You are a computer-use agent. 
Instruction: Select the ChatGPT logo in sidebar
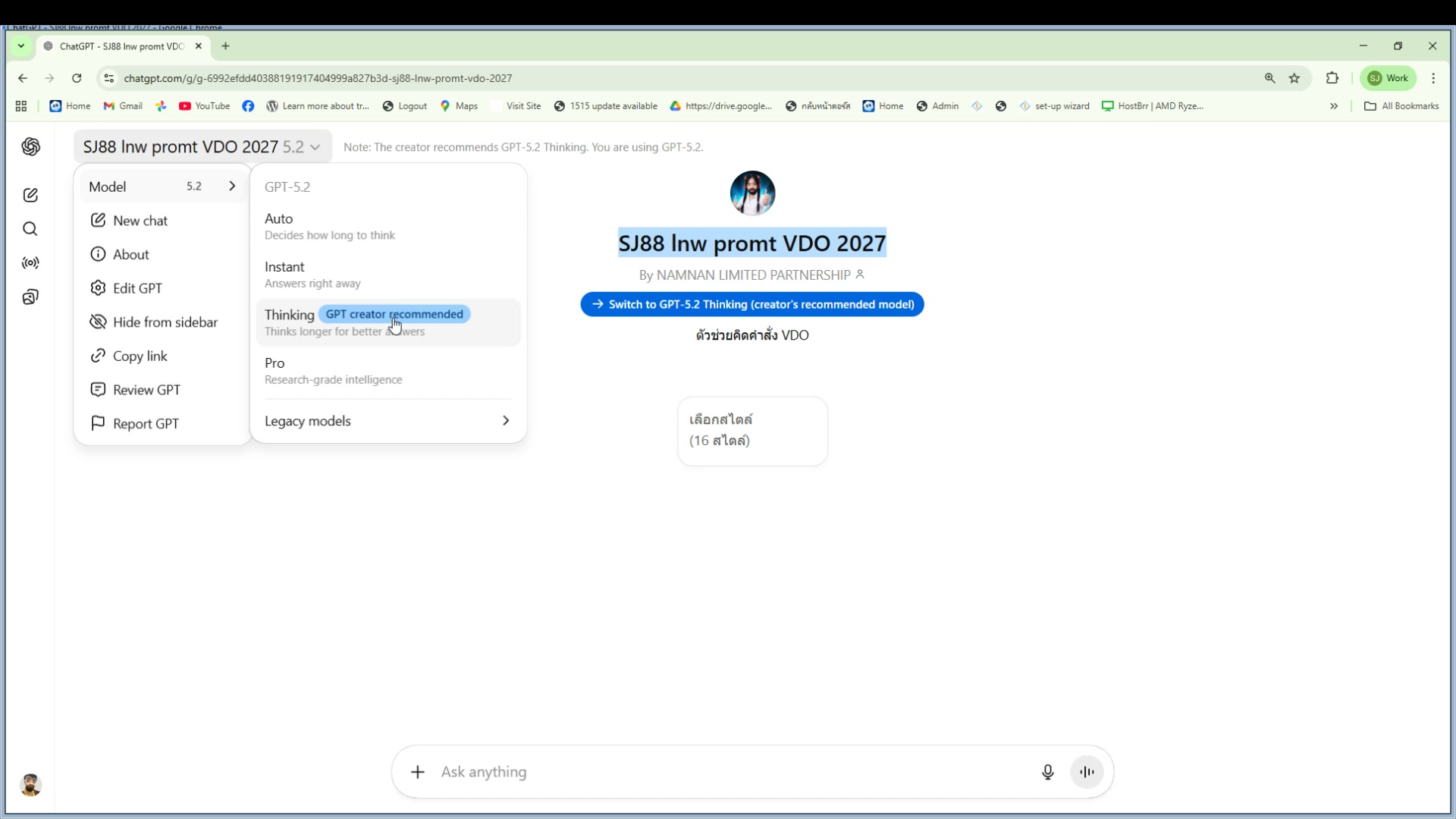30,147
